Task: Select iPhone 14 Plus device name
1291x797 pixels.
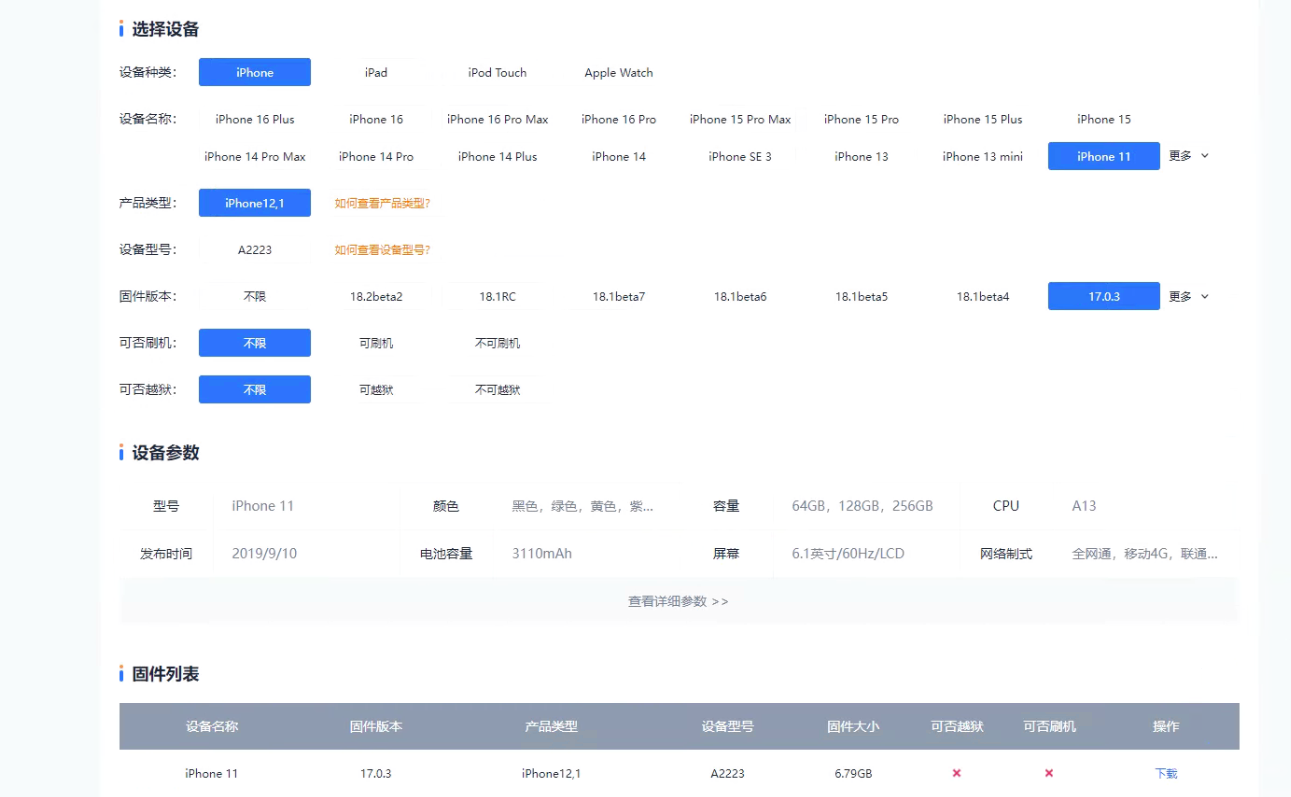Action: 497,156
